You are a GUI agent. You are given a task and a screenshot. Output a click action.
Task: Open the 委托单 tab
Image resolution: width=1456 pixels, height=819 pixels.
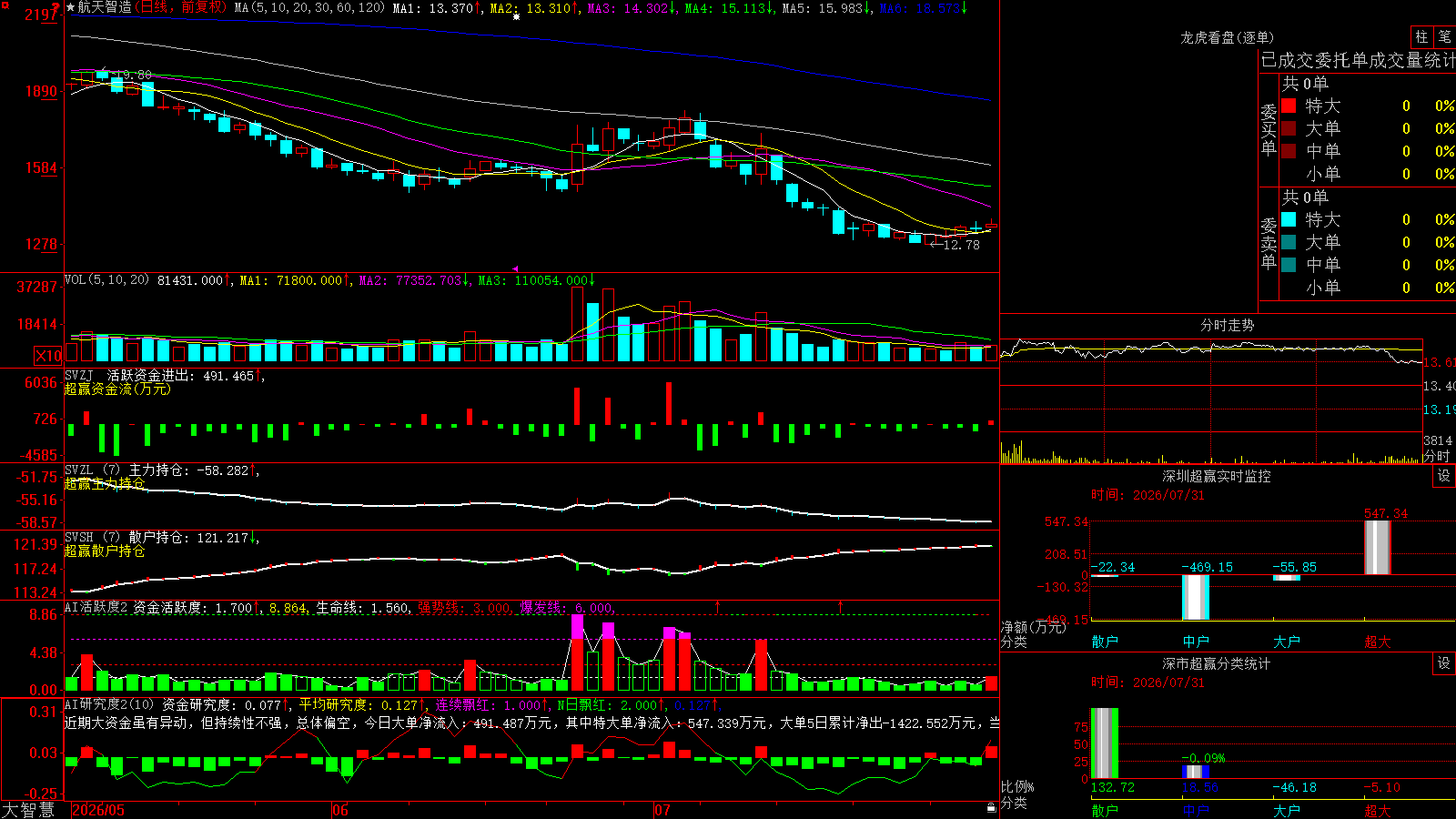(x=1342, y=60)
